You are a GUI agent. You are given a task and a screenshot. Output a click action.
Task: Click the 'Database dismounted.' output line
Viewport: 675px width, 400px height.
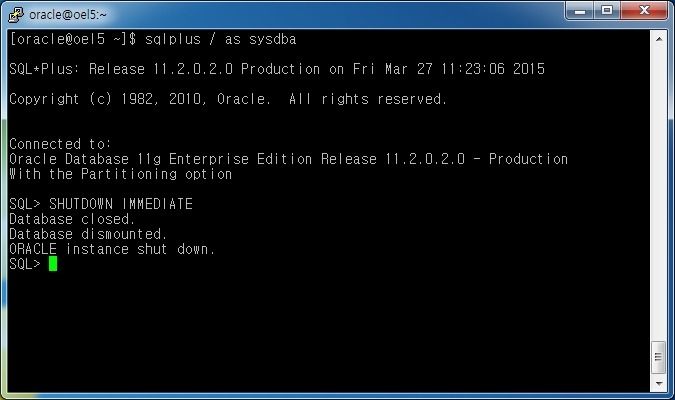point(88,234)
